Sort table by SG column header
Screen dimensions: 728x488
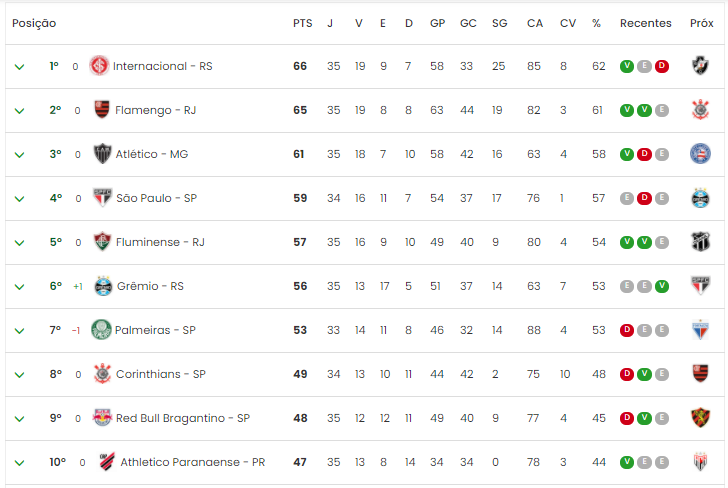point(500,23)
